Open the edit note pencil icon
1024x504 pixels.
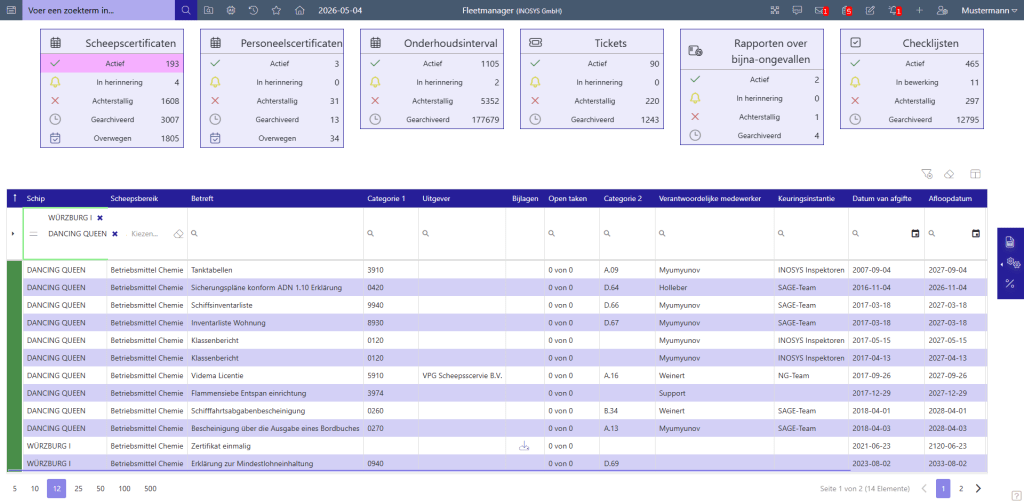tap(870, 10)
